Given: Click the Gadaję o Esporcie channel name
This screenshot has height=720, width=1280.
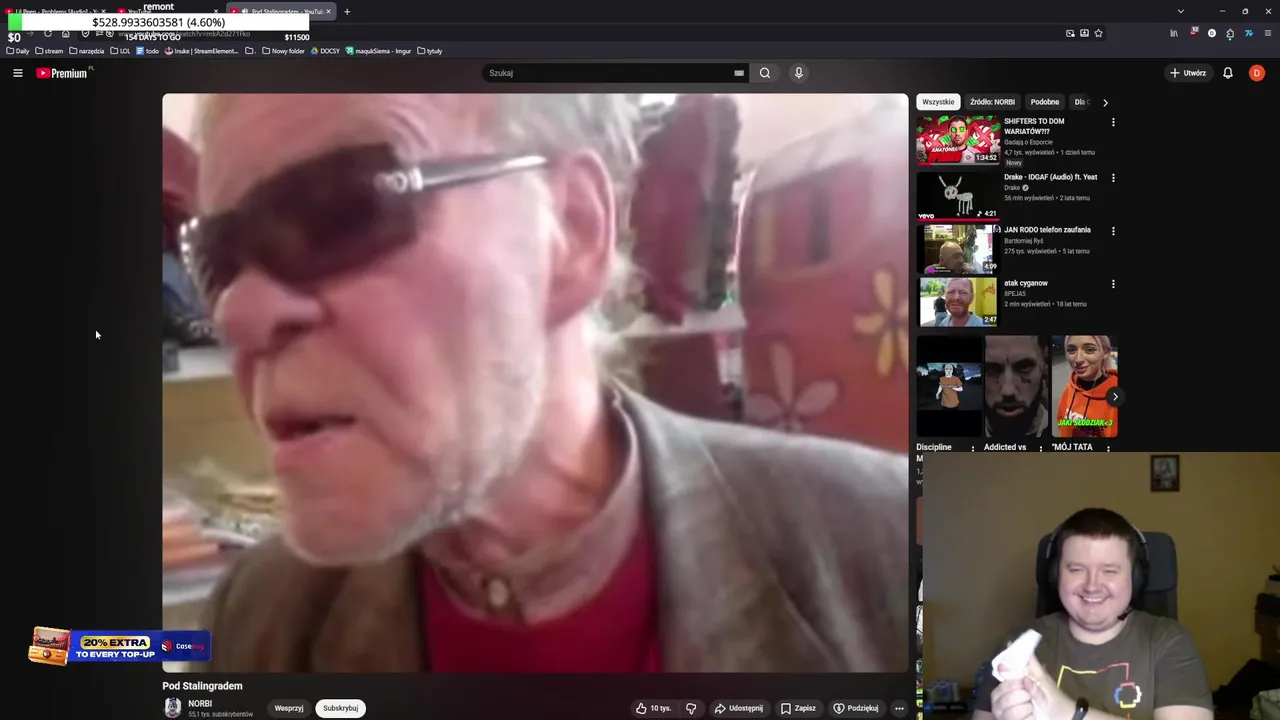Looking at the screenshot, I should (1028, 142).
